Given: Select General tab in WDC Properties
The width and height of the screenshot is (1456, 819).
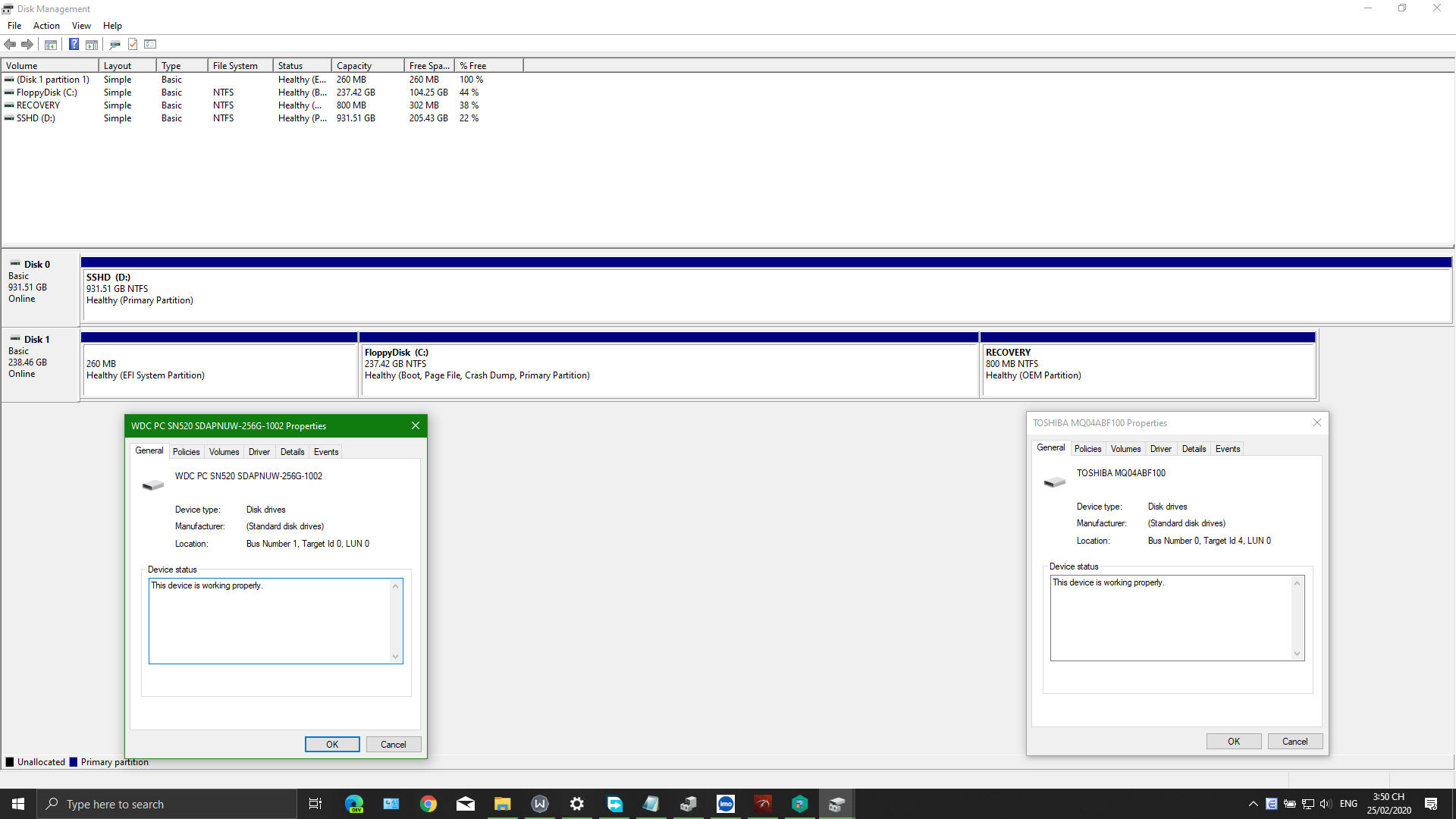Looking at the screenshot, I should [x=149, y=450].
